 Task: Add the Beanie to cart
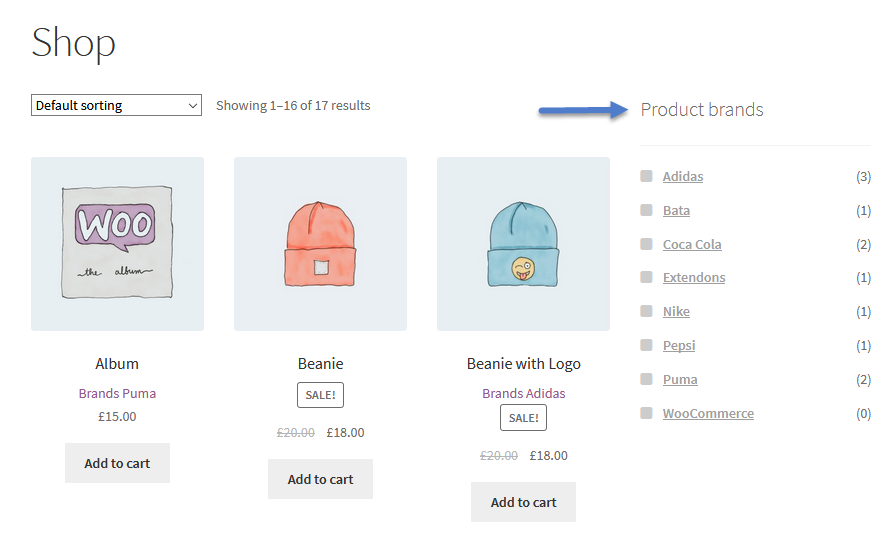320,479
